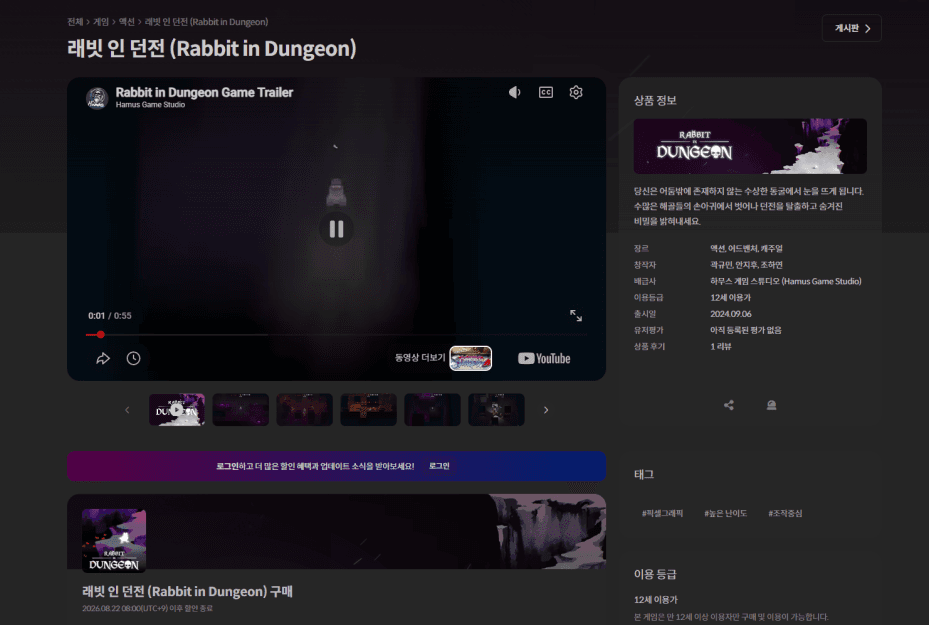Image resolution: width=929 pixels, height=625 pixels.
Task: Select the fifth screenshot thumbnail
Action: point(433,409)
